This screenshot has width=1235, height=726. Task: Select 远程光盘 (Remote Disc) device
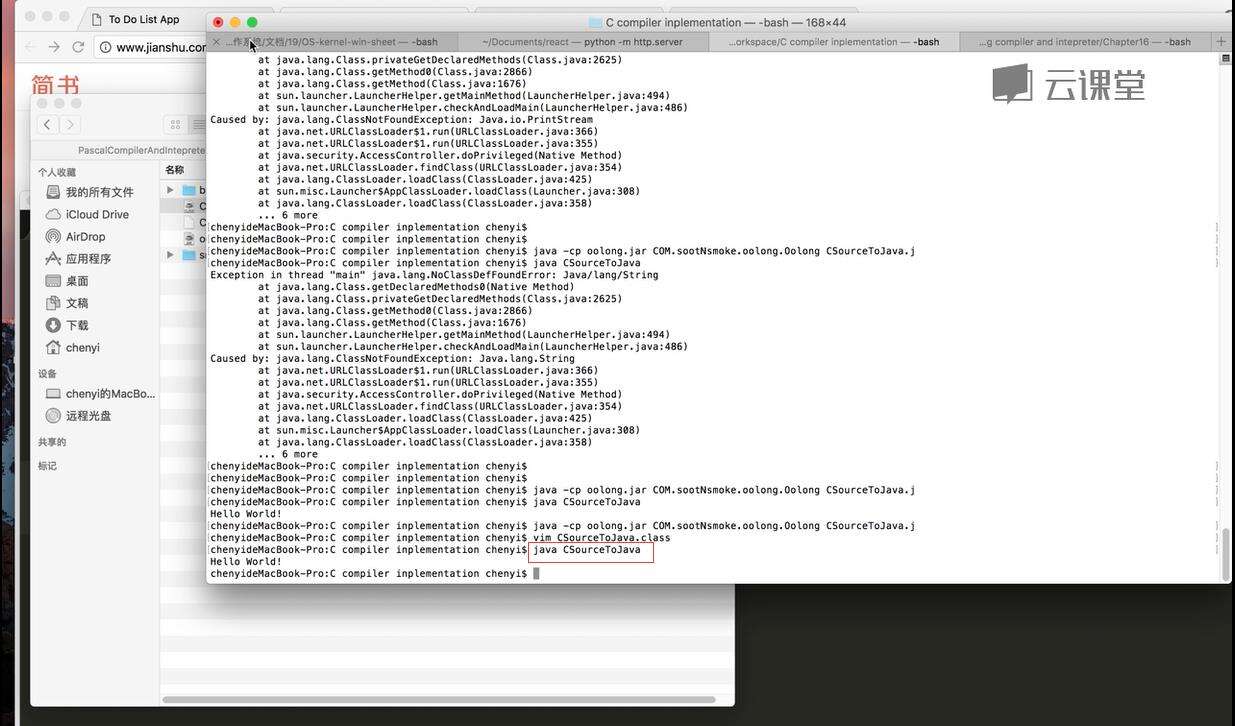coord(88,416)
